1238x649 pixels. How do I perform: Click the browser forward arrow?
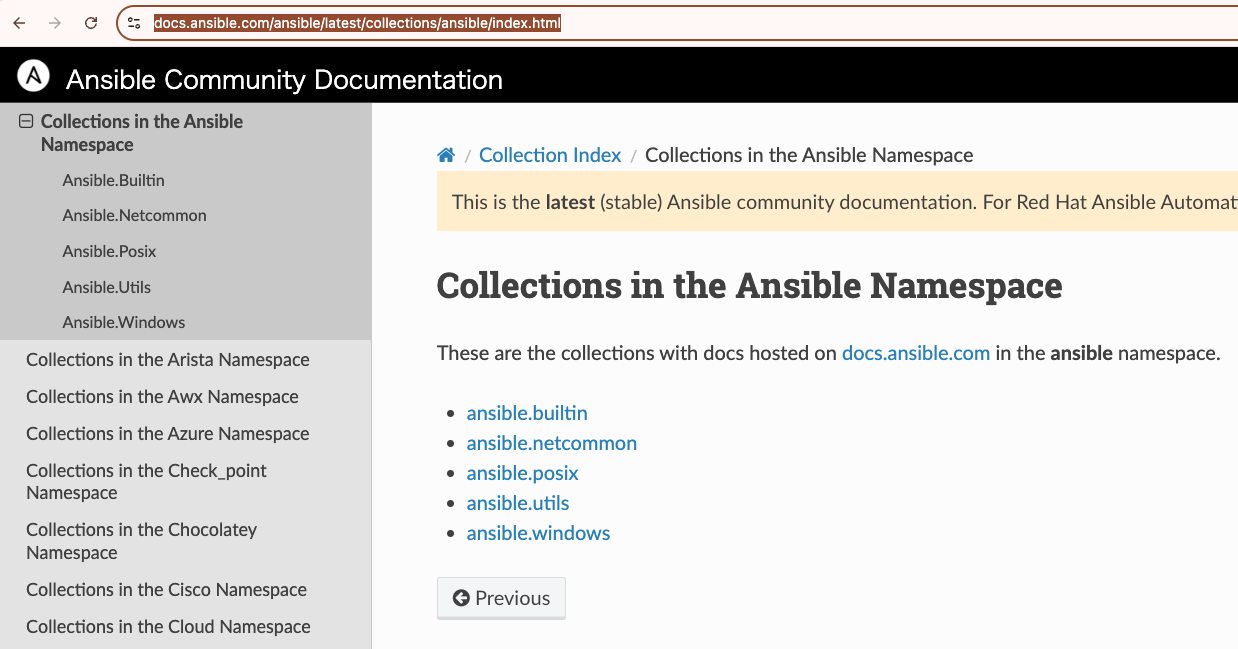pyautogui.click(x=53, y=22)
